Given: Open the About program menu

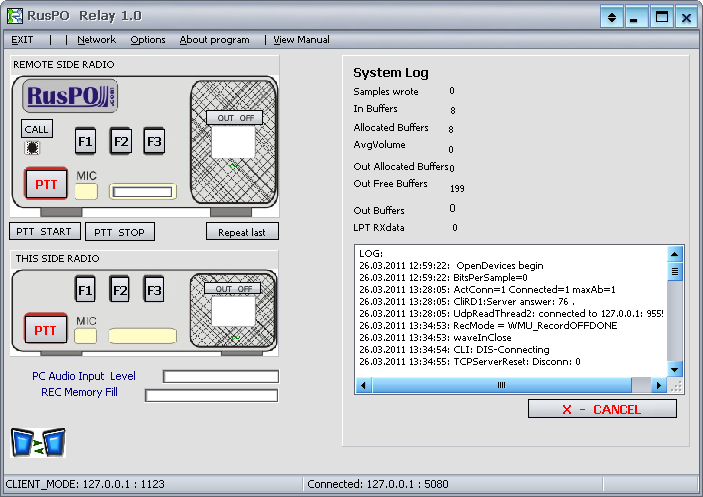Looking at the screenshot, I should pyautogui.click(x=214, y=39).
